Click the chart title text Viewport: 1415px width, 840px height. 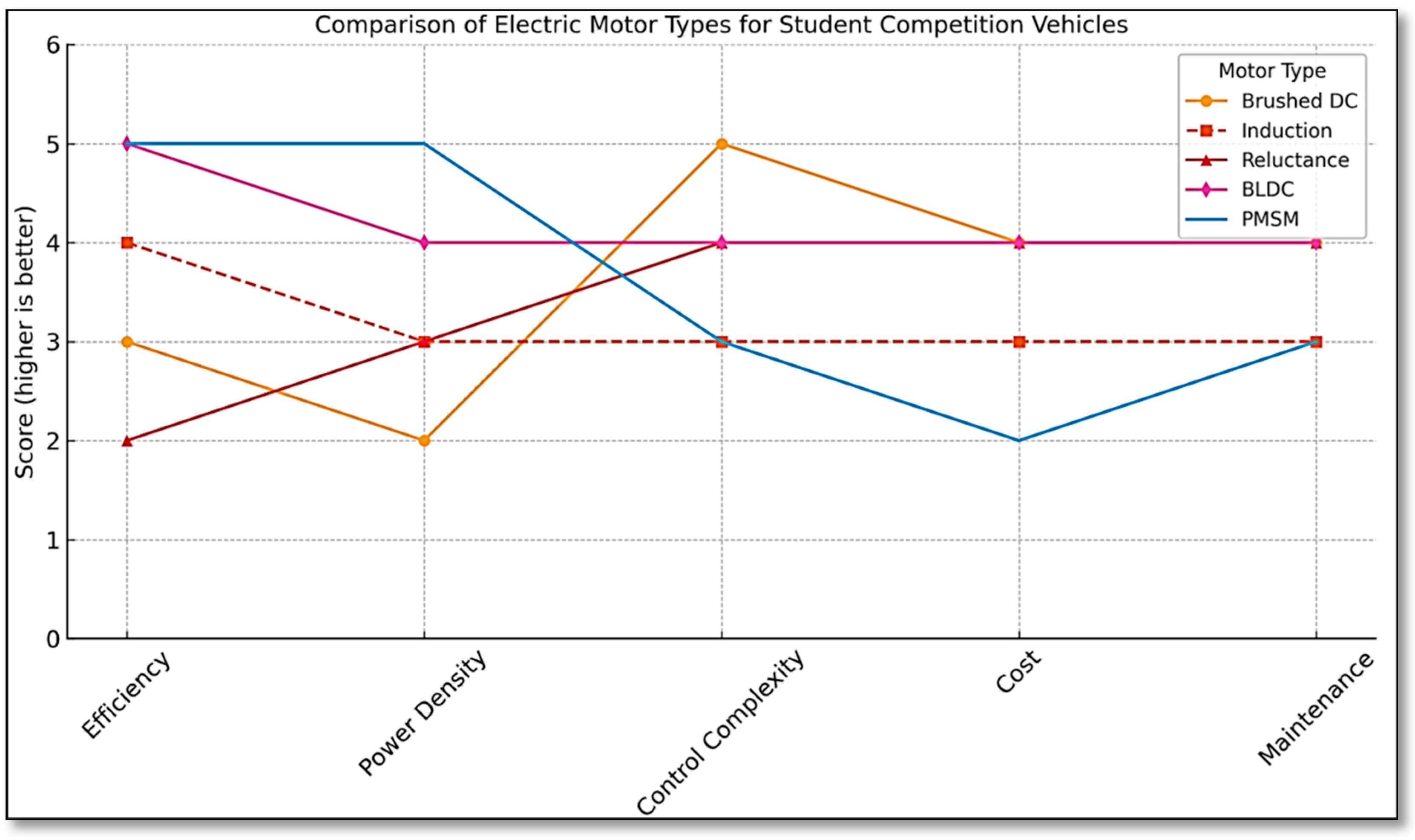click(x=721, y=25)
